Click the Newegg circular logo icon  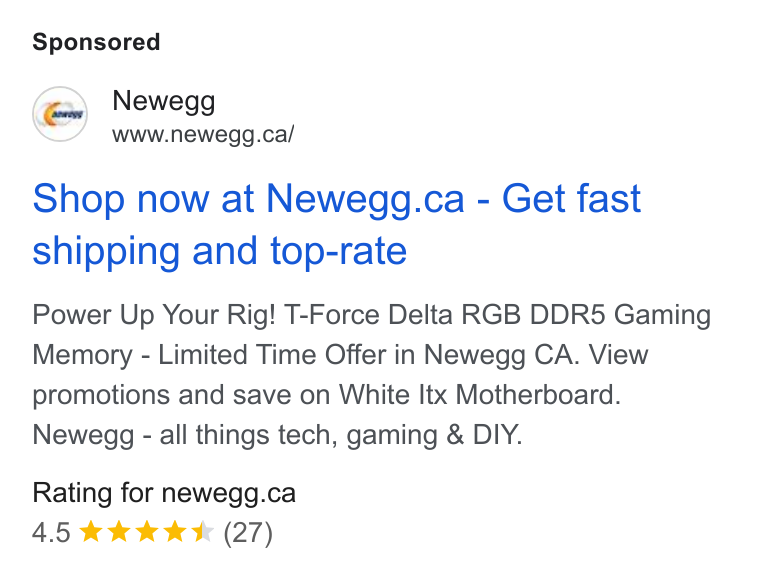[60, 114]
